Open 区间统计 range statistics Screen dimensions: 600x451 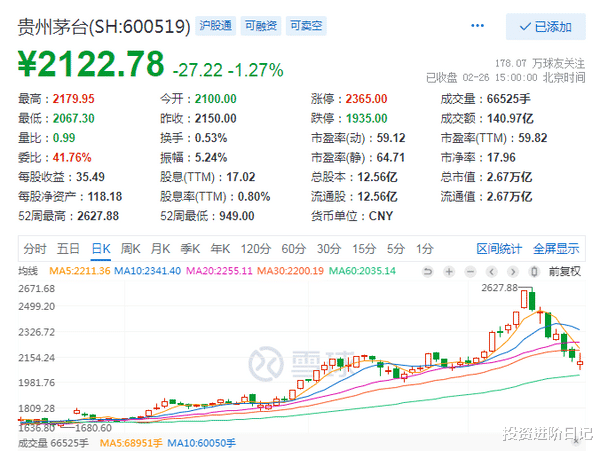coord(499,249)
